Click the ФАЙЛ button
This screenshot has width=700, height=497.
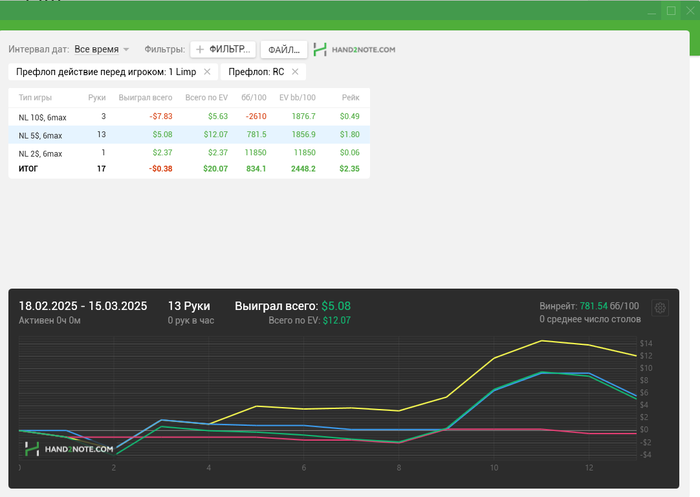tap(284, 49)
